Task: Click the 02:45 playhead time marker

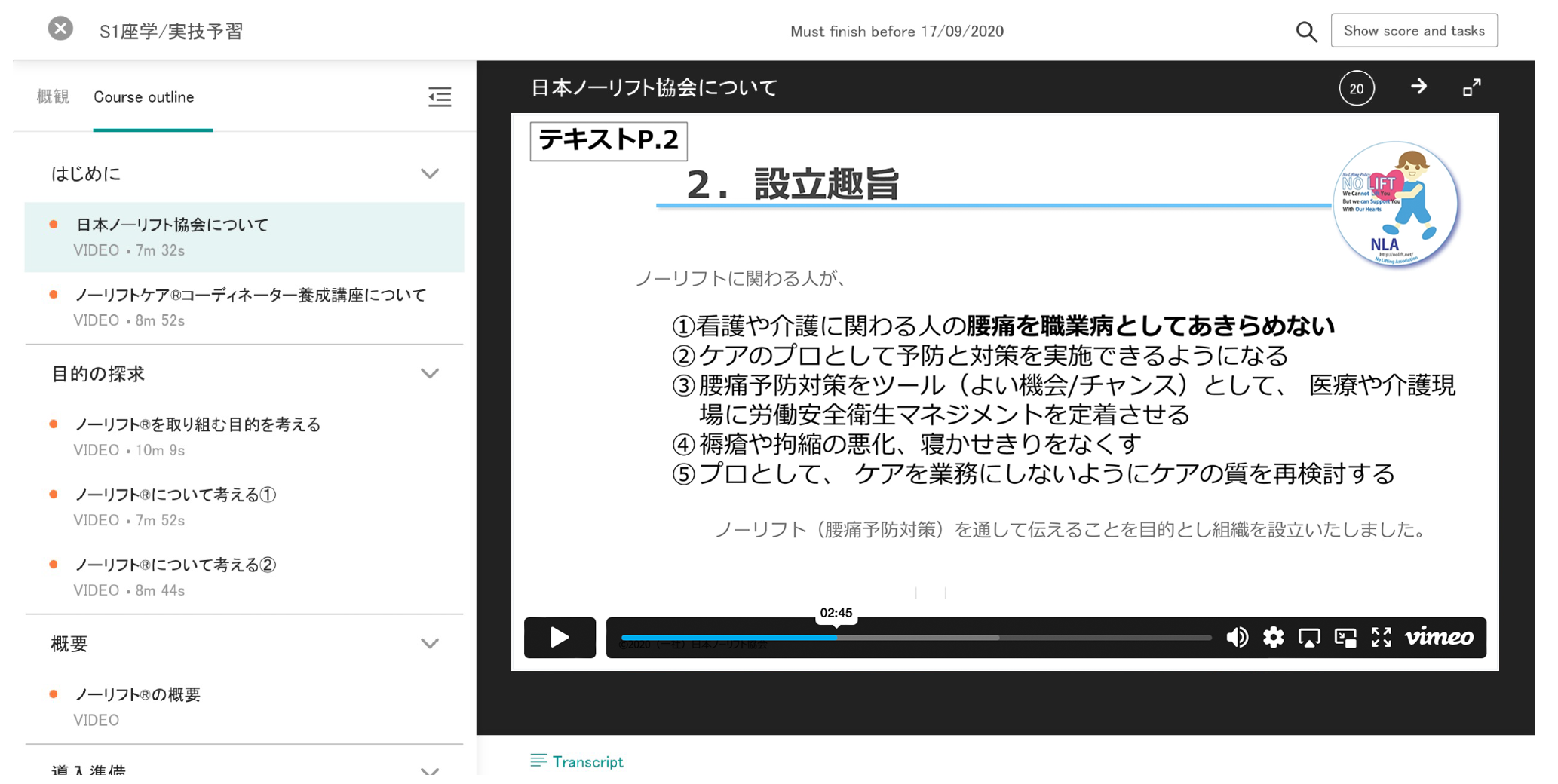Action: (x=836, y=613)
